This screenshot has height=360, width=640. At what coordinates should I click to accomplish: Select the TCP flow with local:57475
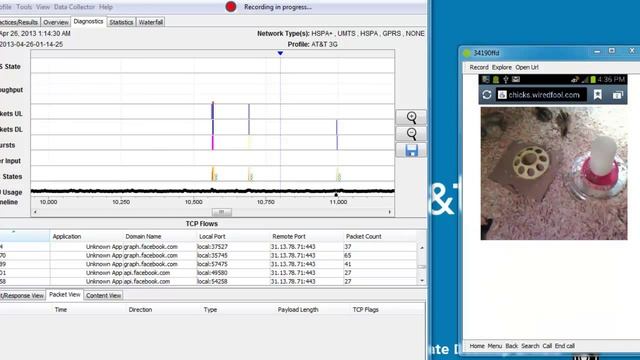tap(208, 264)
